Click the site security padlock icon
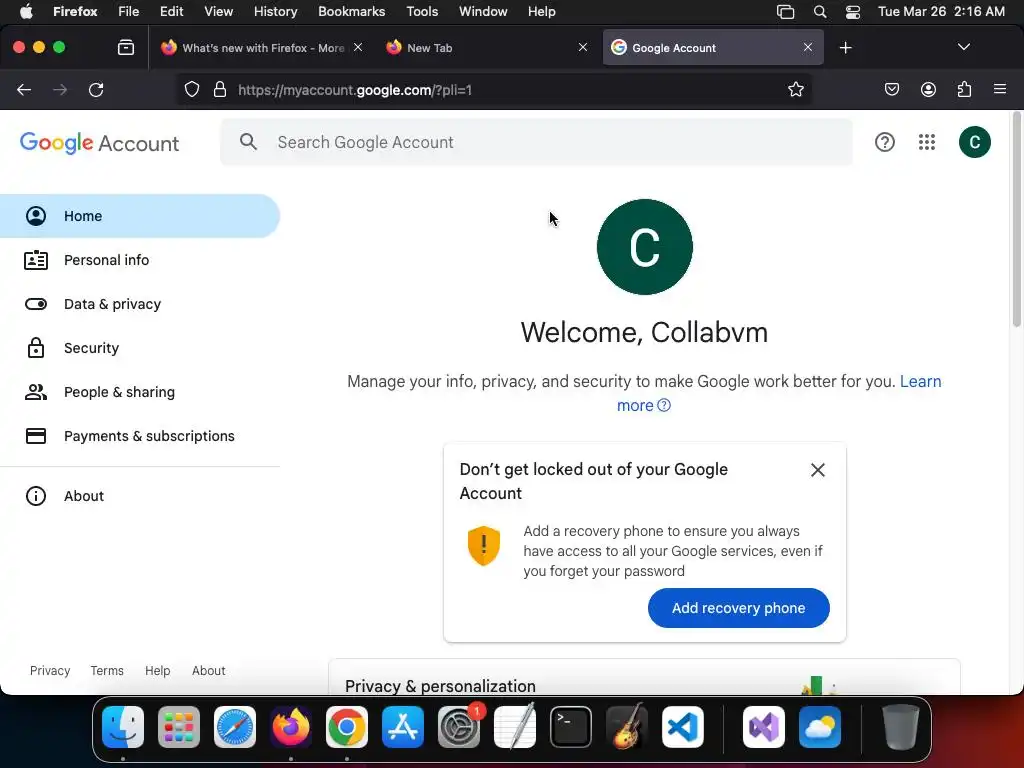The image size is (1024, 768). click(220, 89)
